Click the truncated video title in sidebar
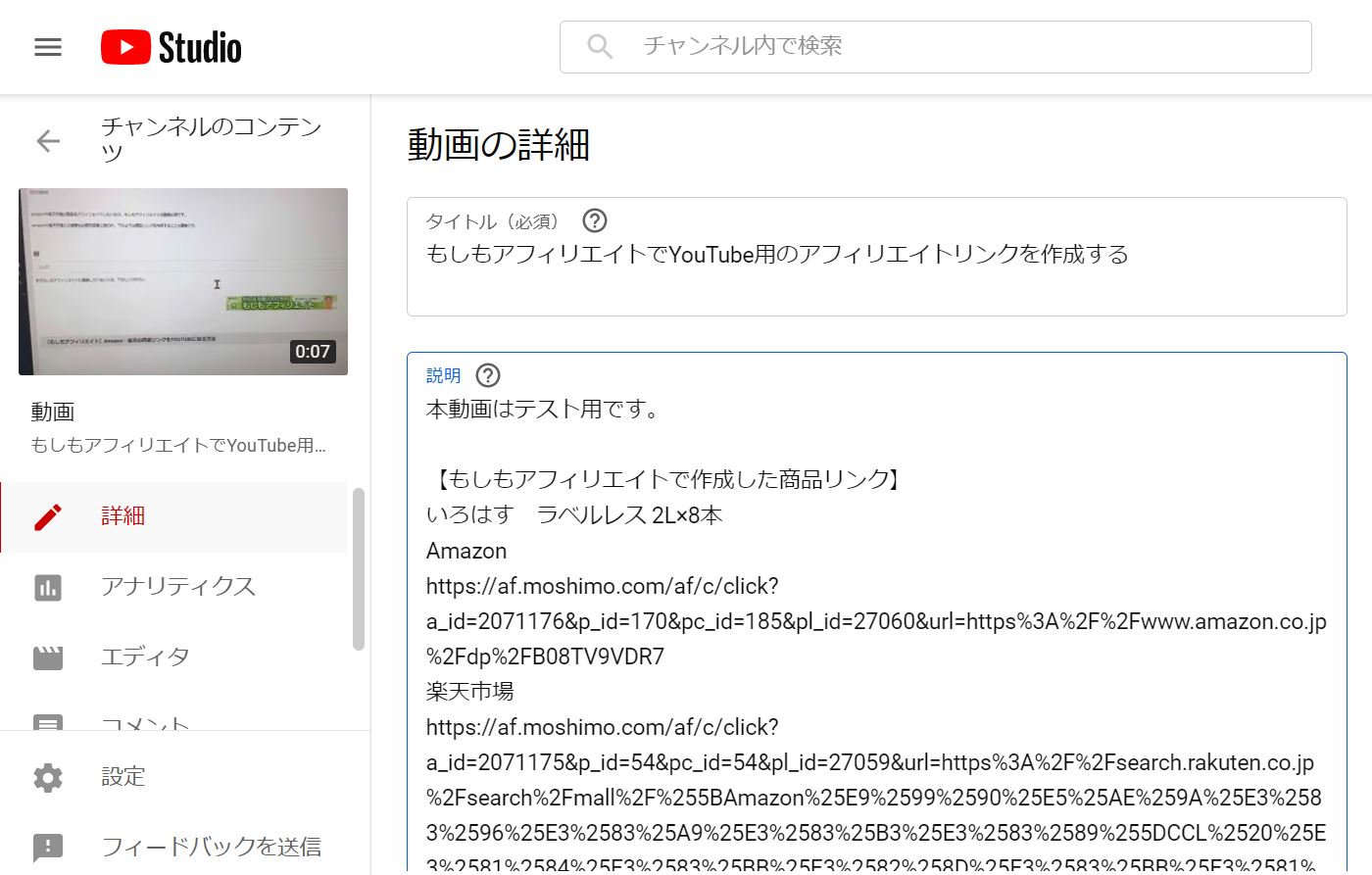1372x875 pixels. click(178, 446)
